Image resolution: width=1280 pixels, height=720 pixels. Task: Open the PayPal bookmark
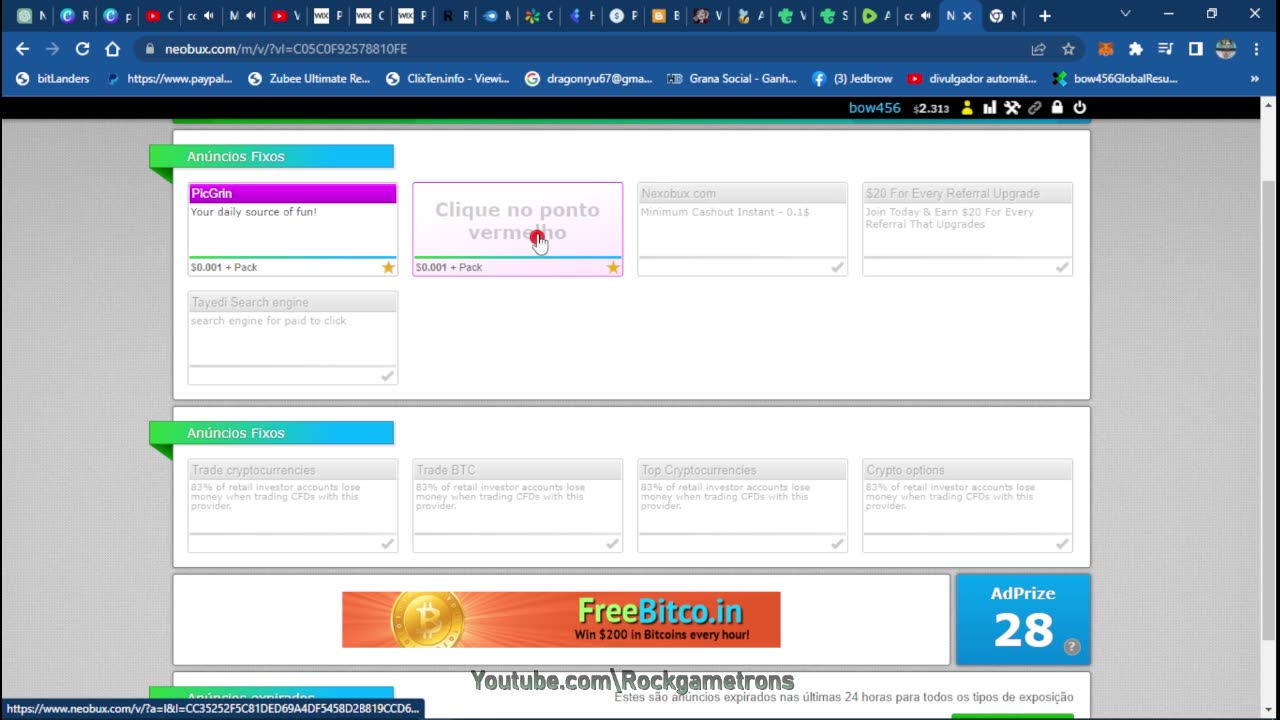click(169, 78)
